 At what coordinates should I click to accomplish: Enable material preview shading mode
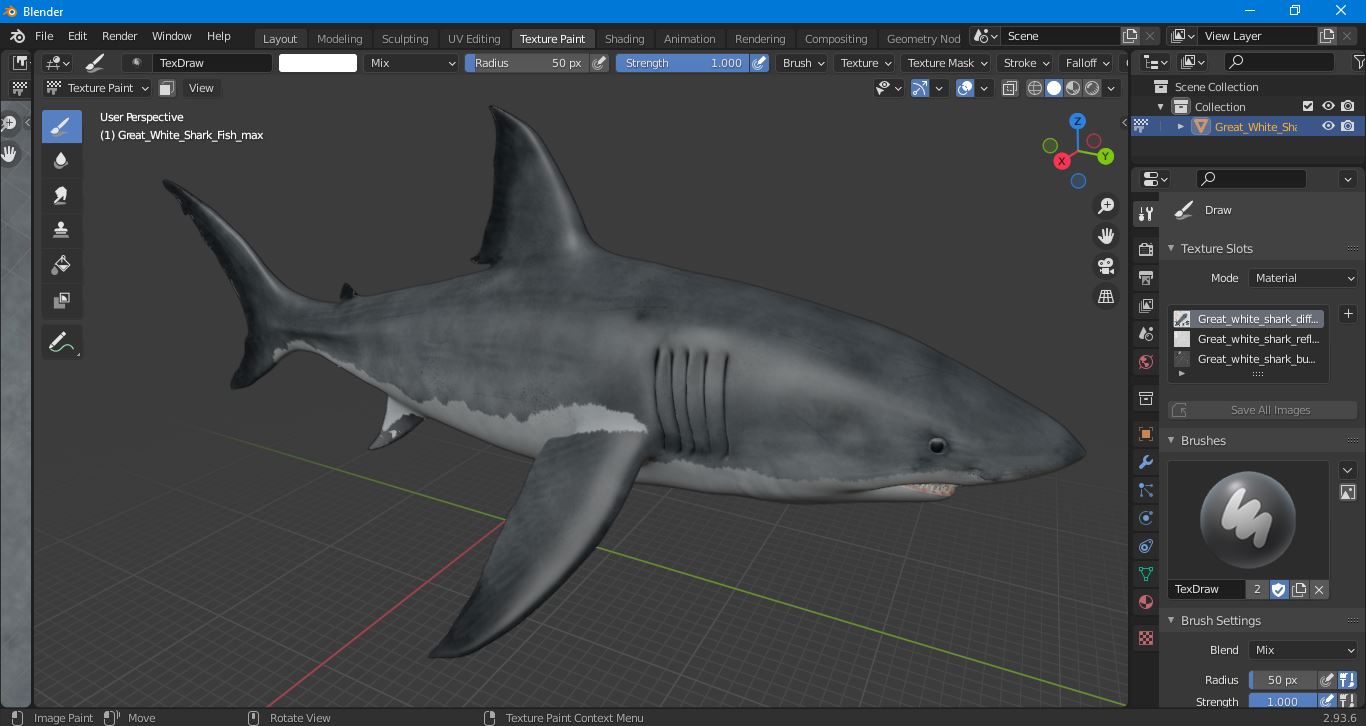1073,88
